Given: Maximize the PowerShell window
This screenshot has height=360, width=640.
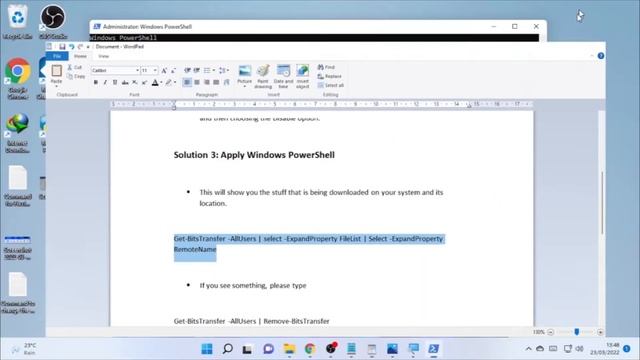Looking at the screenshot, I should [x=515, y=27].
